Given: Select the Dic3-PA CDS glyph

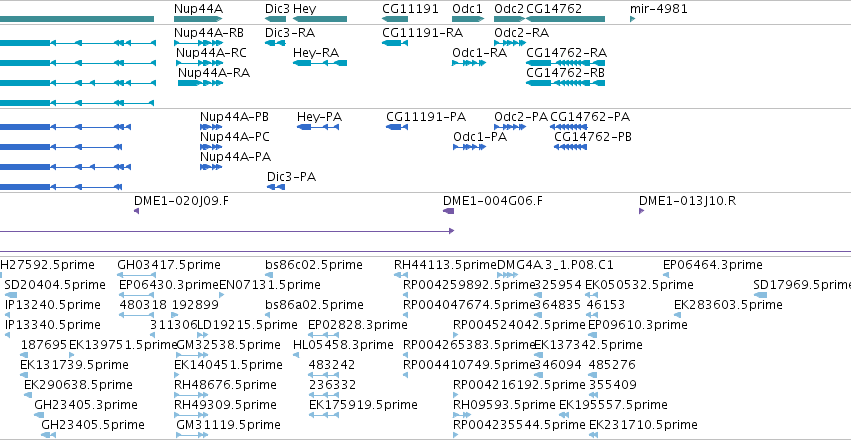Looking at the screenshot, I should (276, 187).
